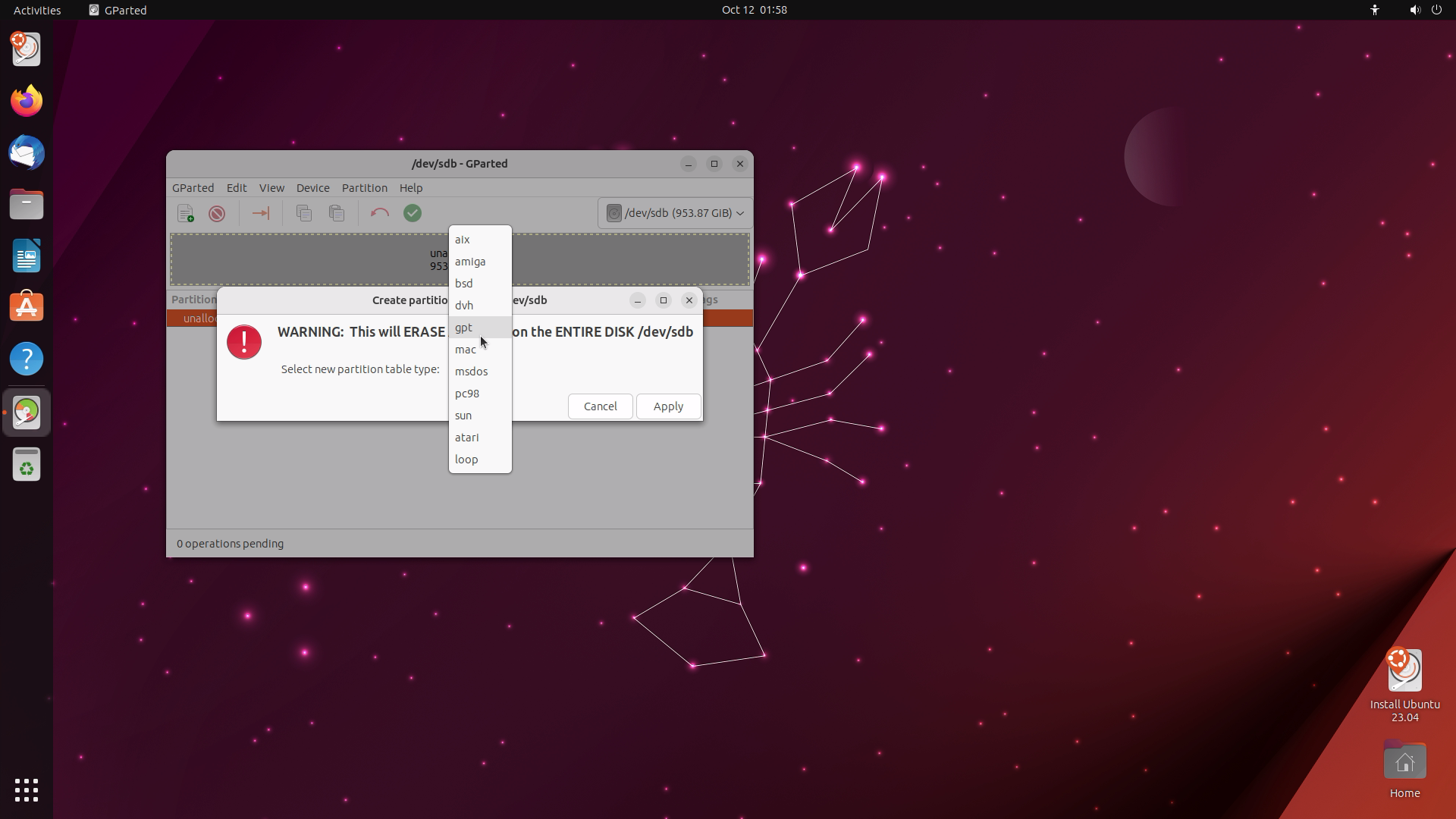1456x819 pixels.
Task: Open the Show Applications grid
Action: [x=27, y=790]
